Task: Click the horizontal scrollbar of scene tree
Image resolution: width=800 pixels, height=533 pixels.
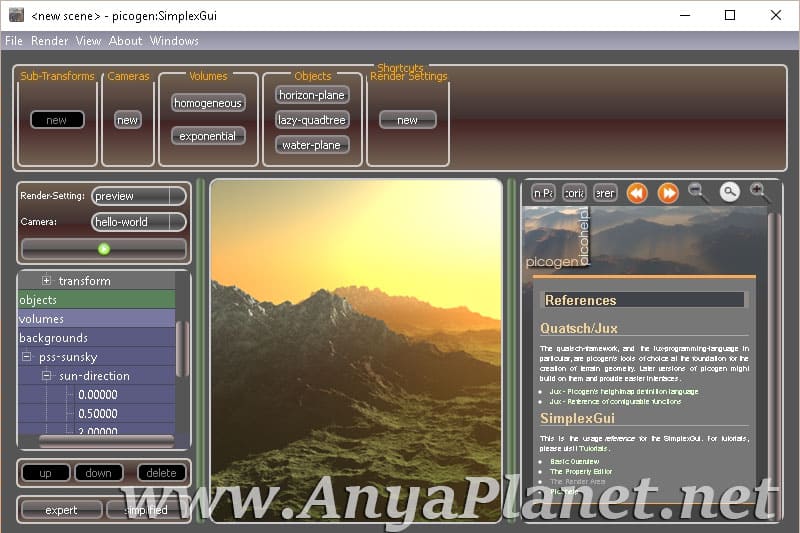Action: click(106, 441)
